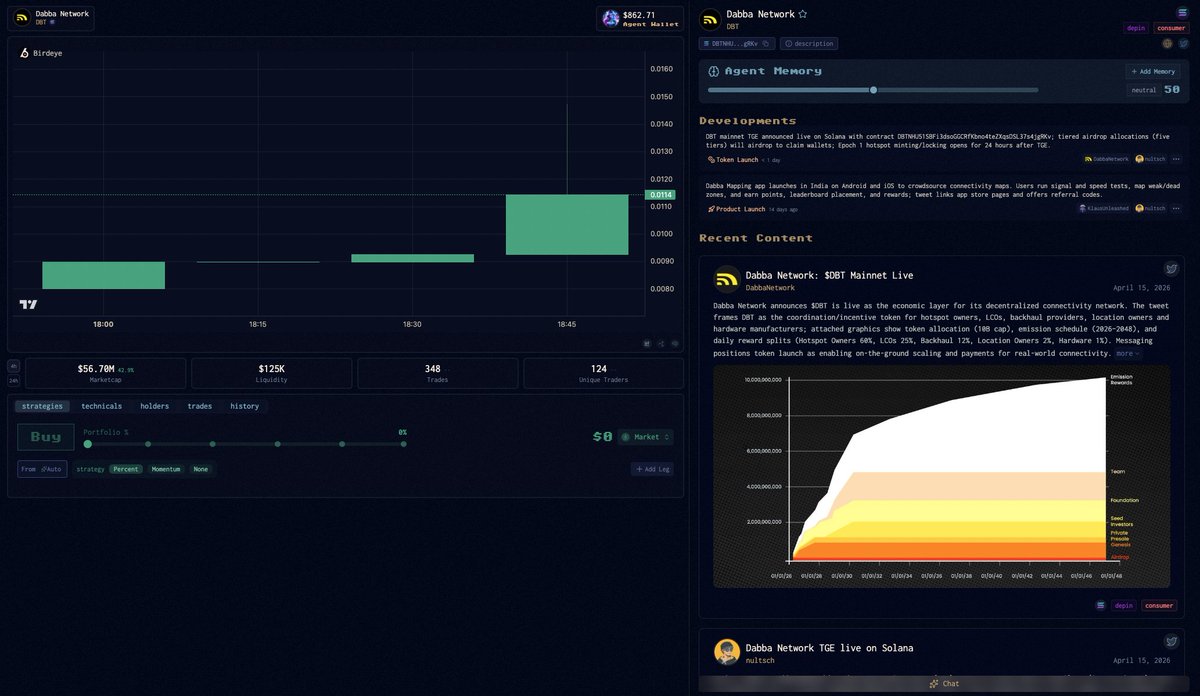Viewport: 1200px width, 696px height.
Task: Click the Product Launch label link
Action: pyautogui.click(x=736, y=208)
